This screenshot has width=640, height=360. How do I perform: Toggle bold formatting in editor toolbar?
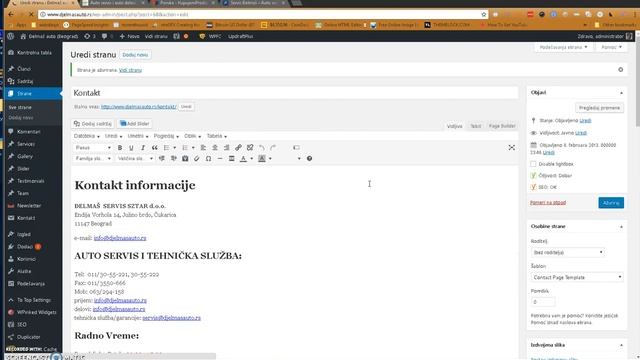coord(120,148)
